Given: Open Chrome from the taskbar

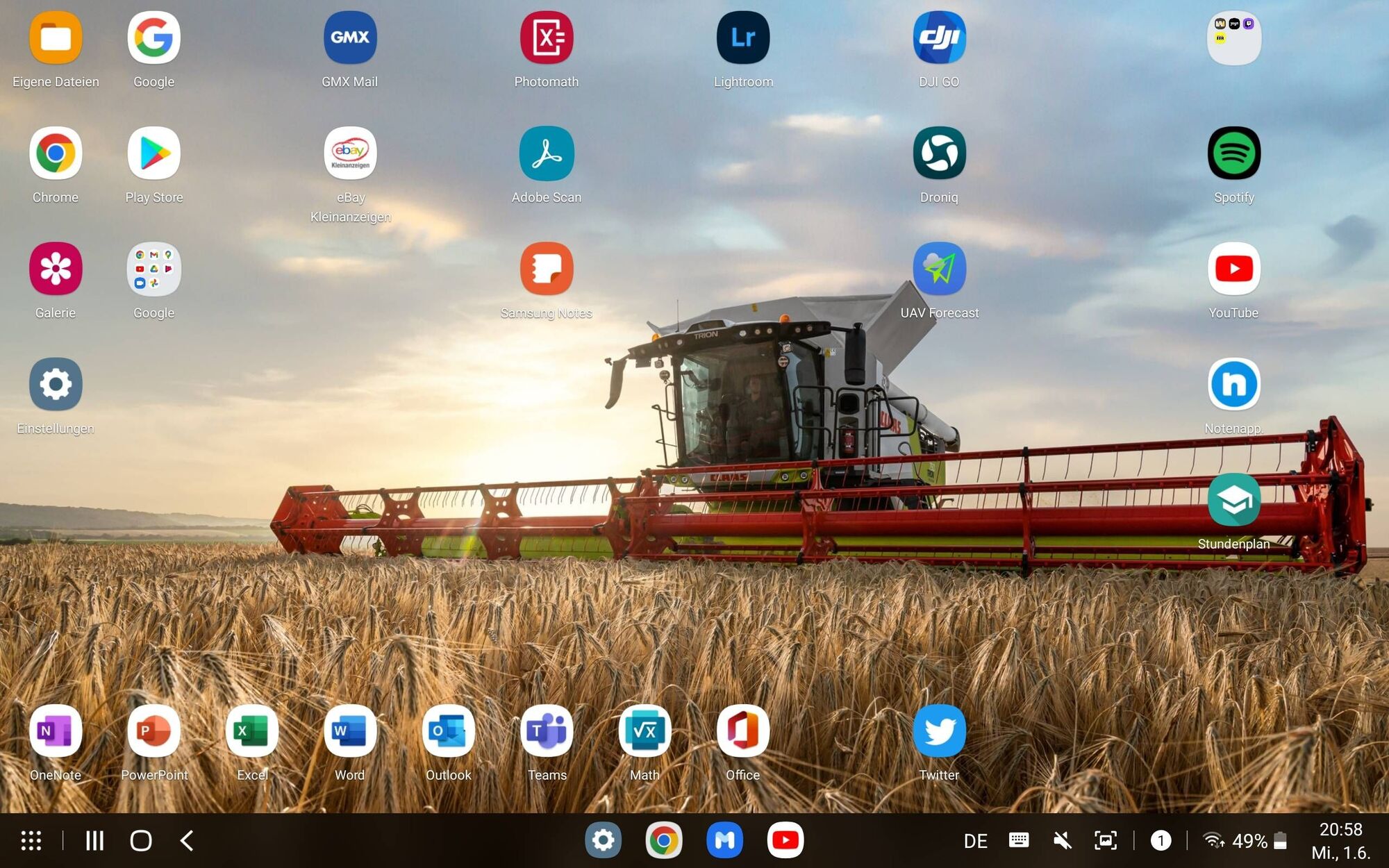Looking at the screenshot, I should [x=663, y=841].
